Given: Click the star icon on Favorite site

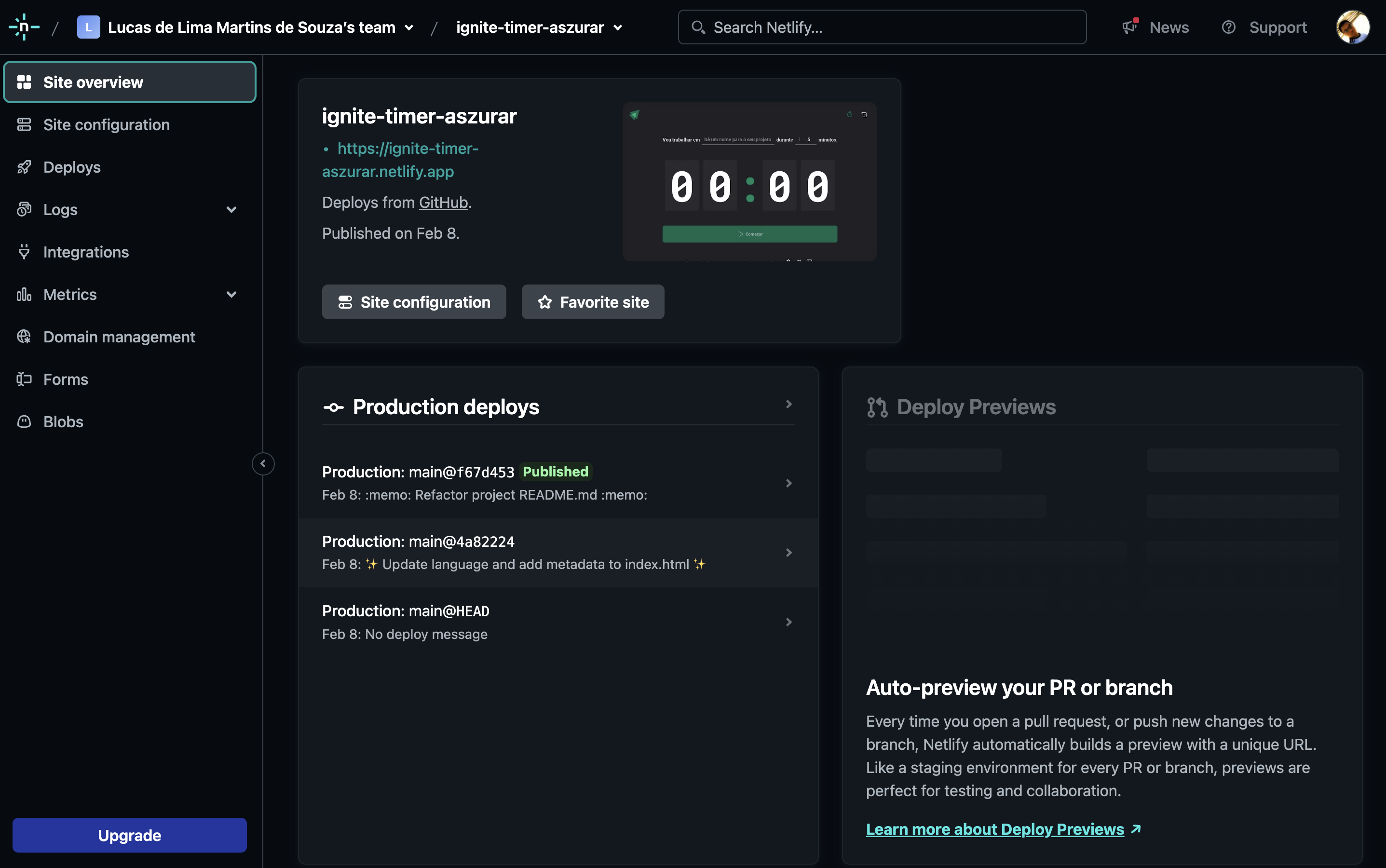Looking at the screenshot, I should coord(545,302).
